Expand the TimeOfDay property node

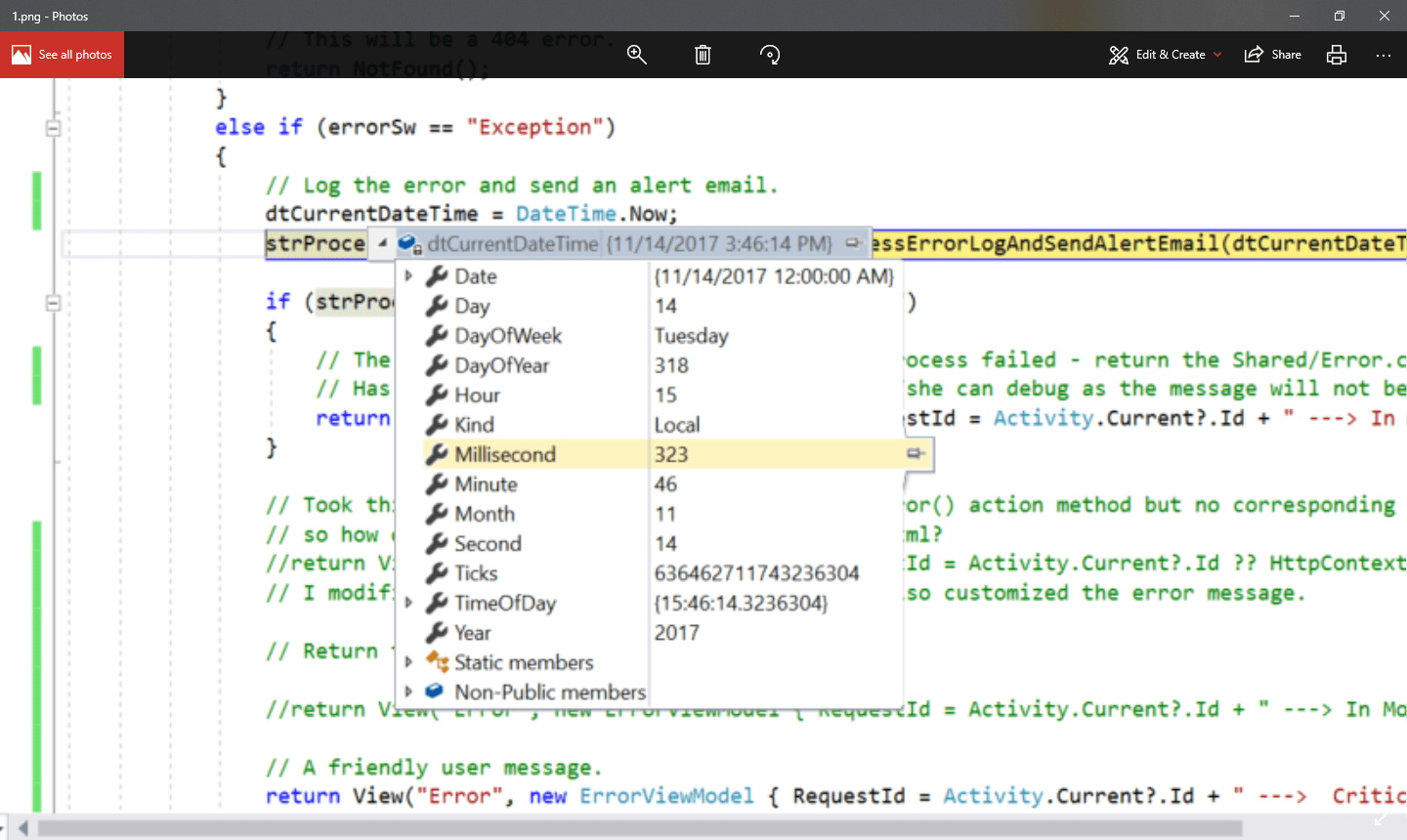409,603
